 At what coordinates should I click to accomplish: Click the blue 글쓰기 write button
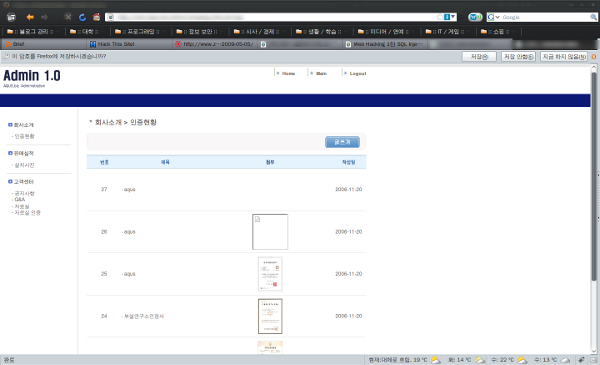342,142
